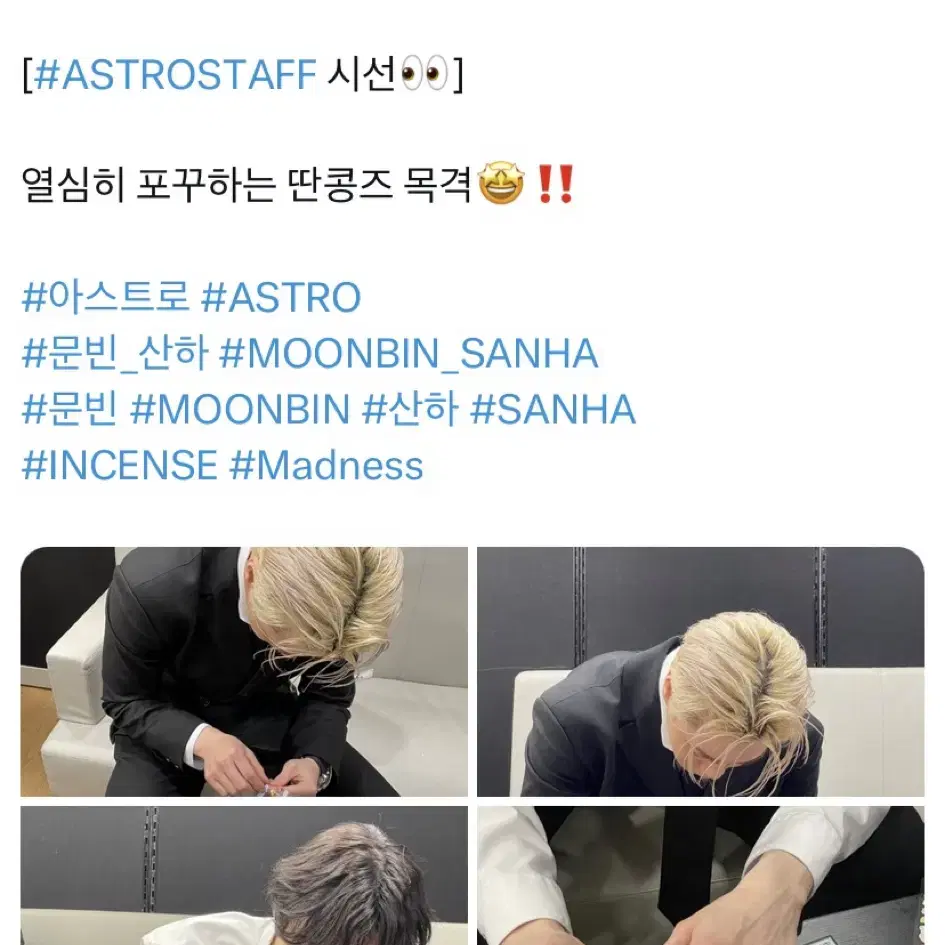Select the tweet text 열심히 포꾸하는 딴콩즈
The height and width of the screenshot is (945, 945).
click(x=207, y=184)
